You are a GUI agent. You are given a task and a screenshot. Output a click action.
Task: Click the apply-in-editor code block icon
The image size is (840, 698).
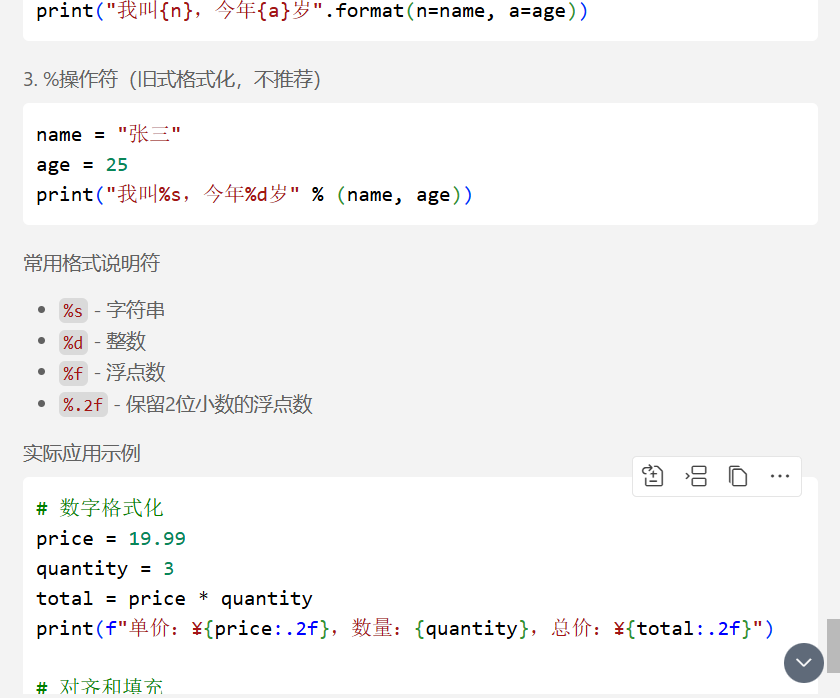(652, 476)
